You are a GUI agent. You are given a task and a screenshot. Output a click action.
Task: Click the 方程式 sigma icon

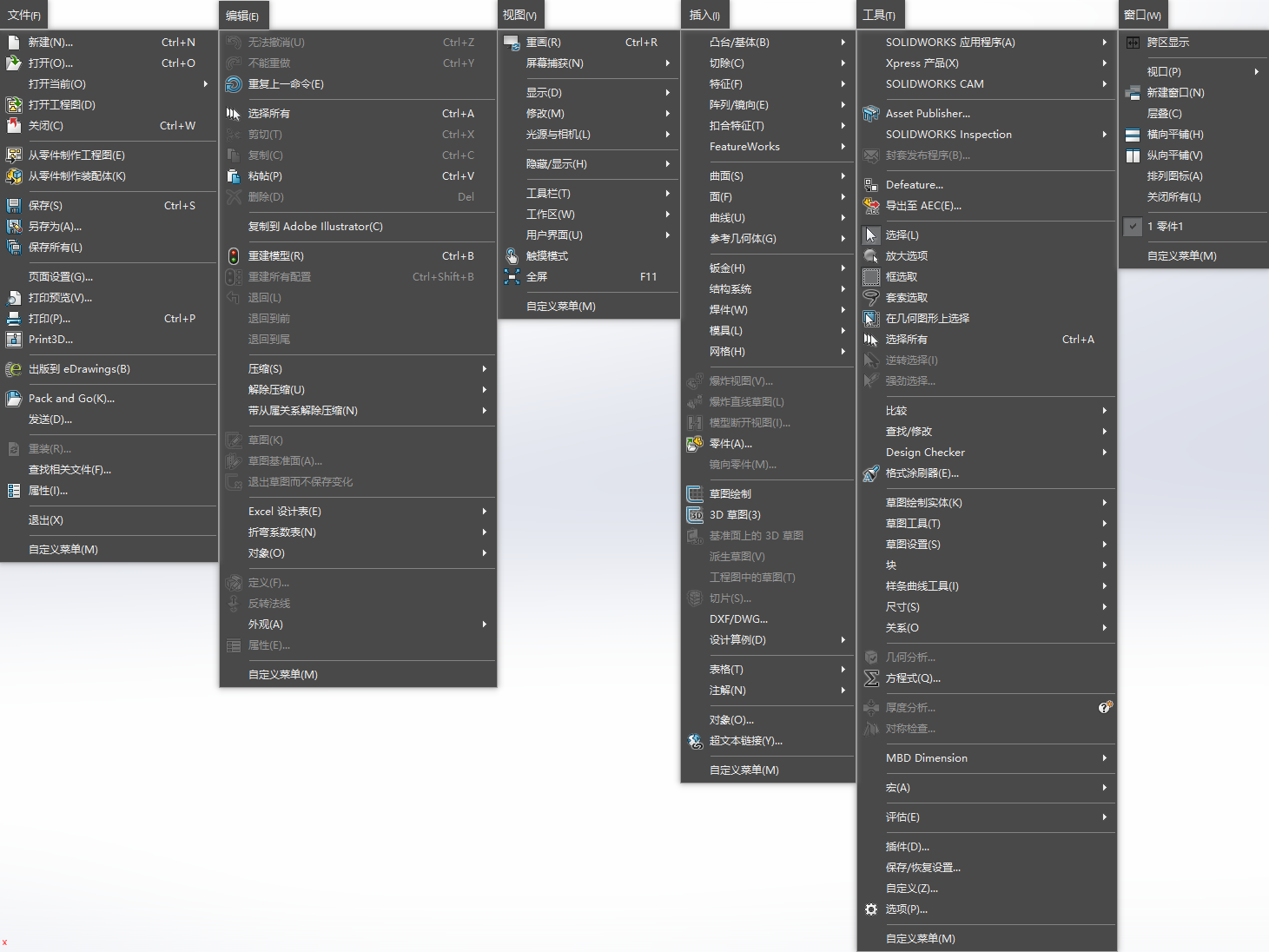pos(871,678)
